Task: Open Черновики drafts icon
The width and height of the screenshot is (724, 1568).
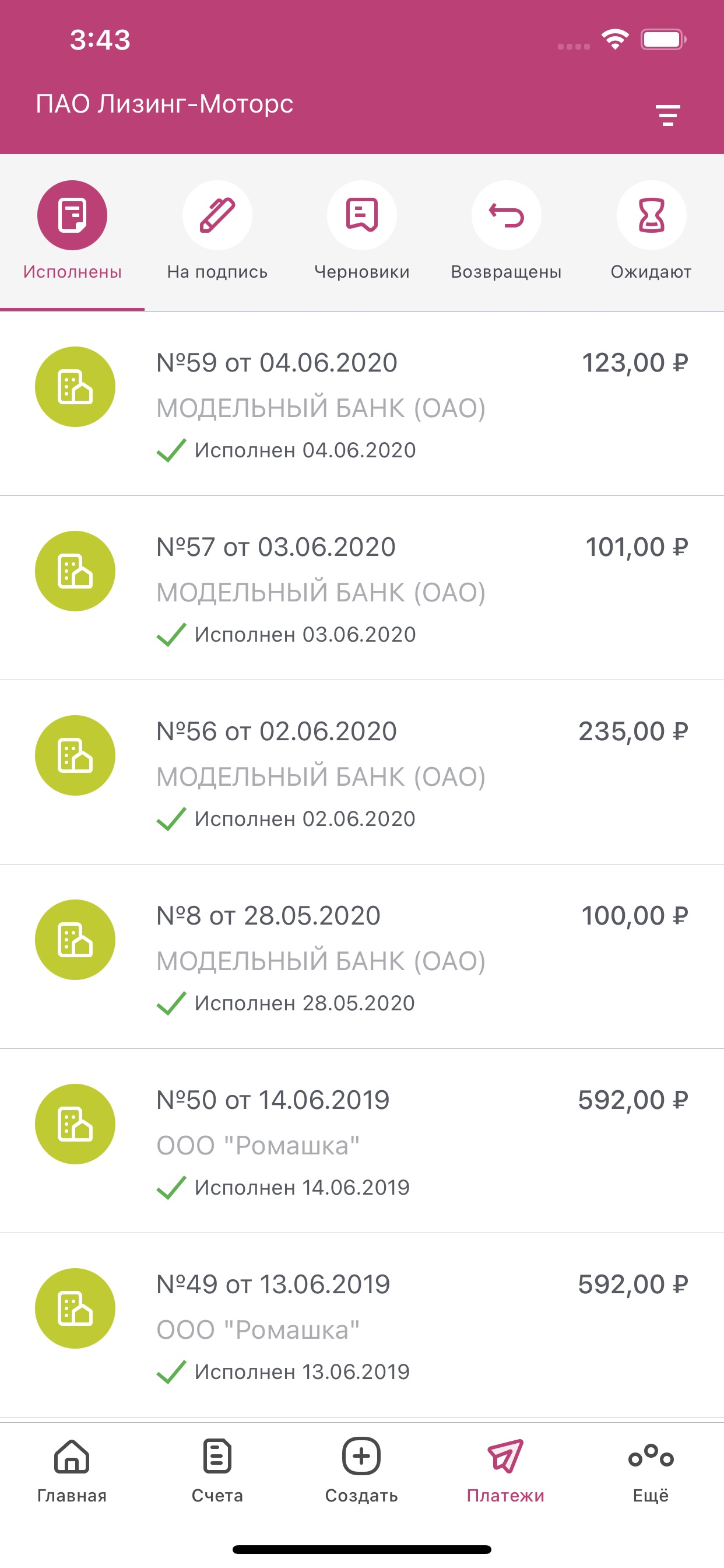Action: point(362,215)
